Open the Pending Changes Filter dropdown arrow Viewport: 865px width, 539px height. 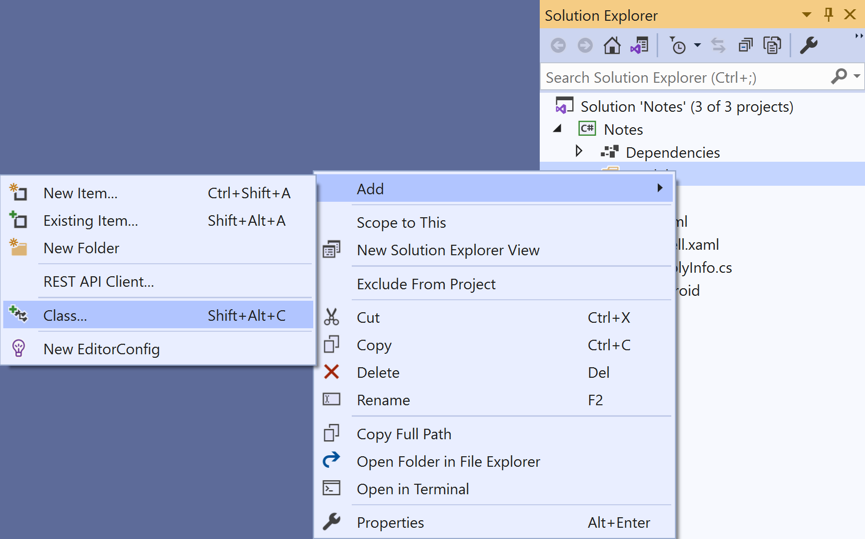tap(697, 45)
